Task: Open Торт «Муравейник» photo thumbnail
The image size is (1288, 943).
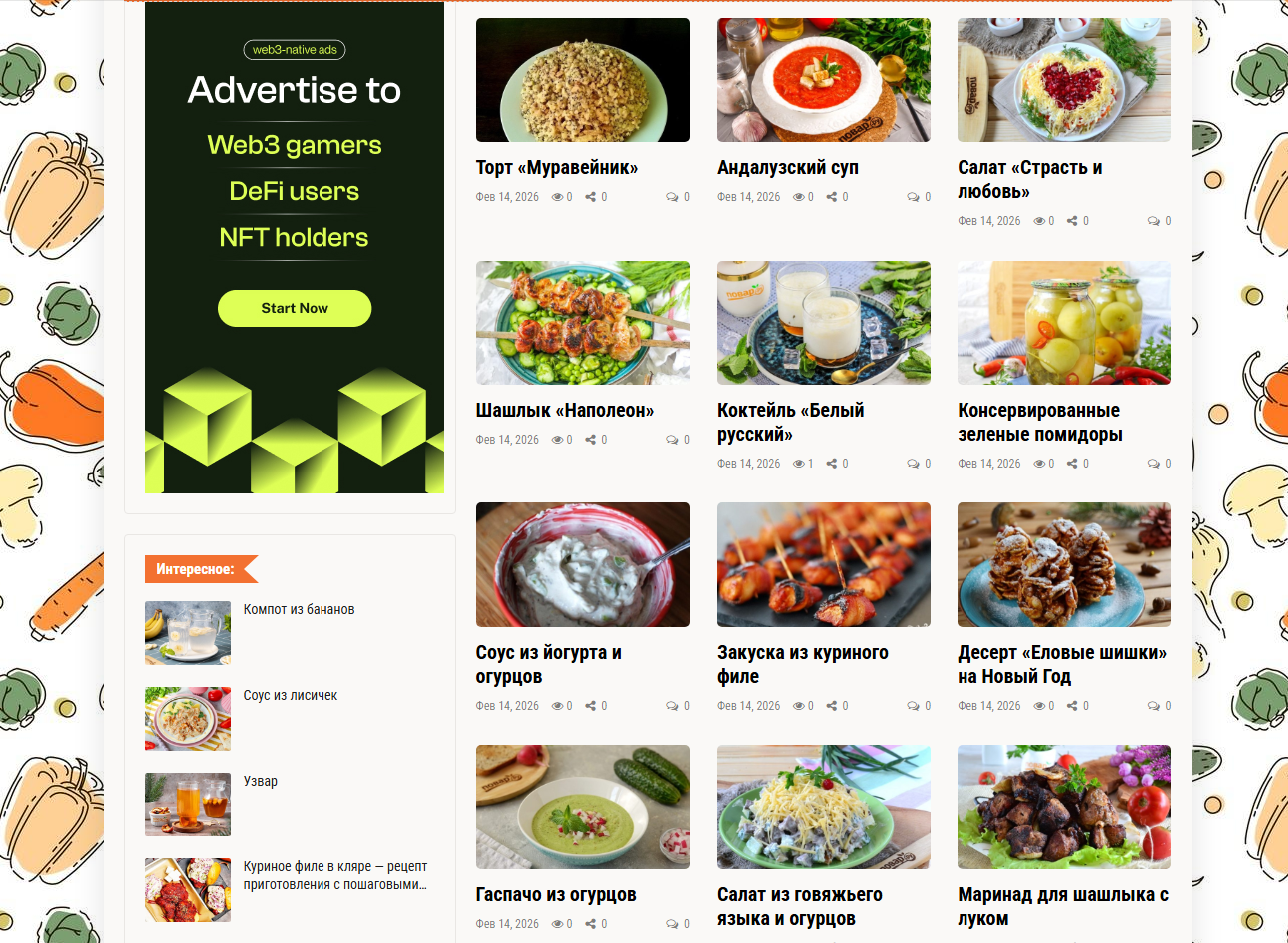Action: 583,80
